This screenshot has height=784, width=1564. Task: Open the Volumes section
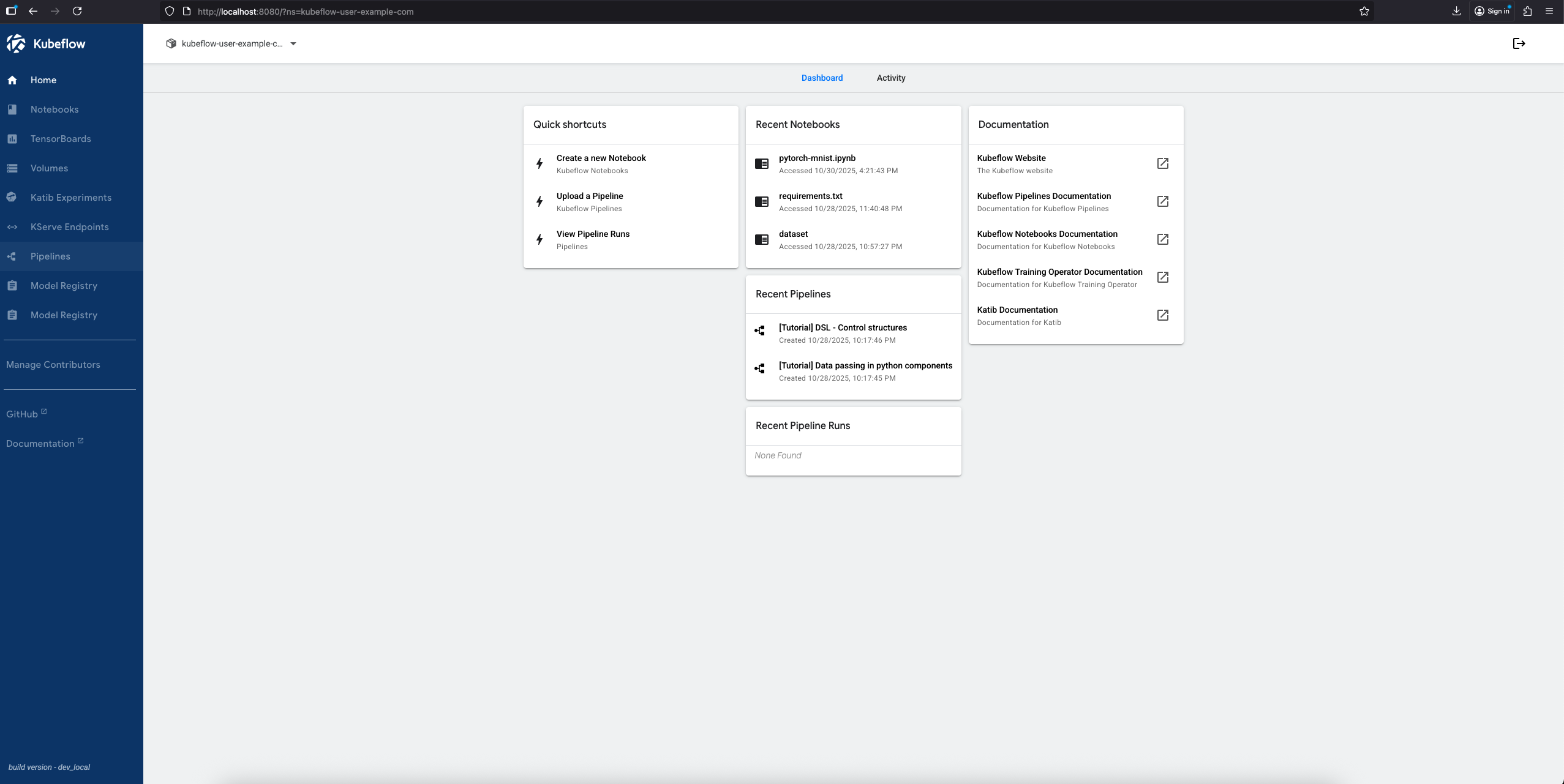pos(49,168)
